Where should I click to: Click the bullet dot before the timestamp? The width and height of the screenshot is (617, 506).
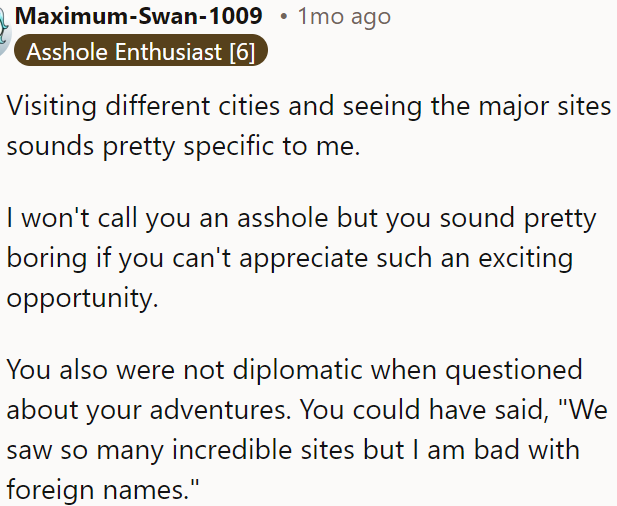tap(285, 17)
